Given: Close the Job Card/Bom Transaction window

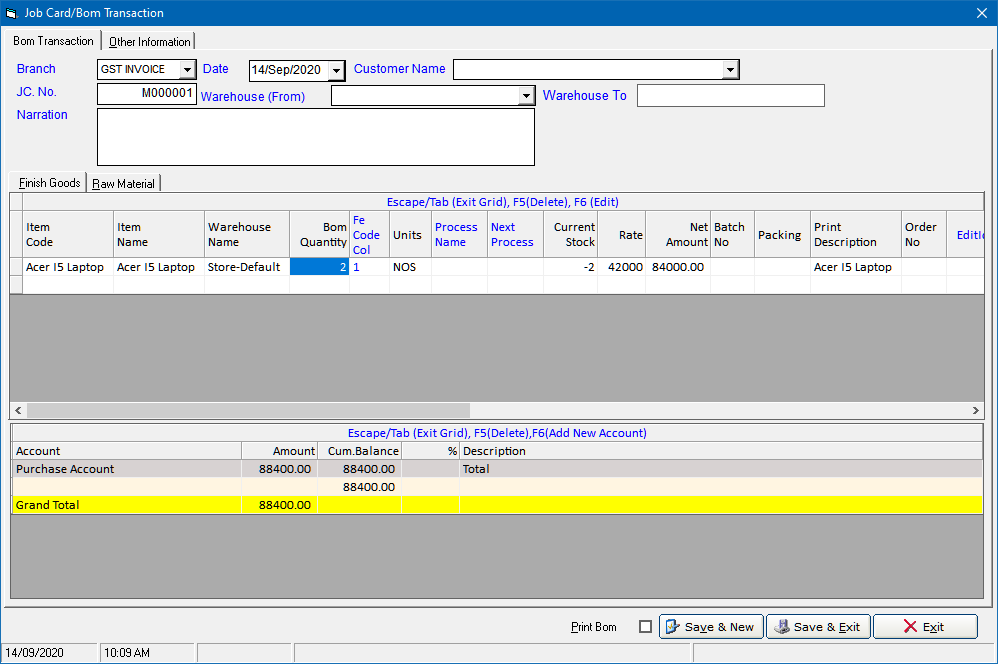Looking at the screenshot, I should coord(981,13).
